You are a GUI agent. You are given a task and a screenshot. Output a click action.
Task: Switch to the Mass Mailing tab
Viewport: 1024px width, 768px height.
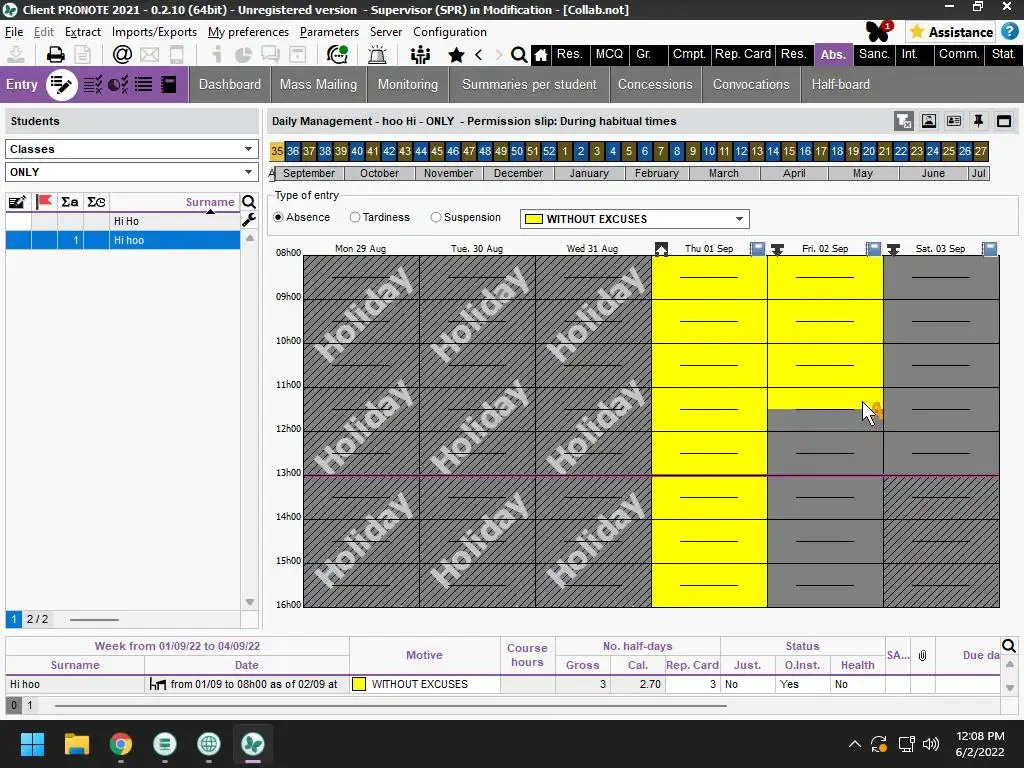pyautogui.click(x=319, y=84)
